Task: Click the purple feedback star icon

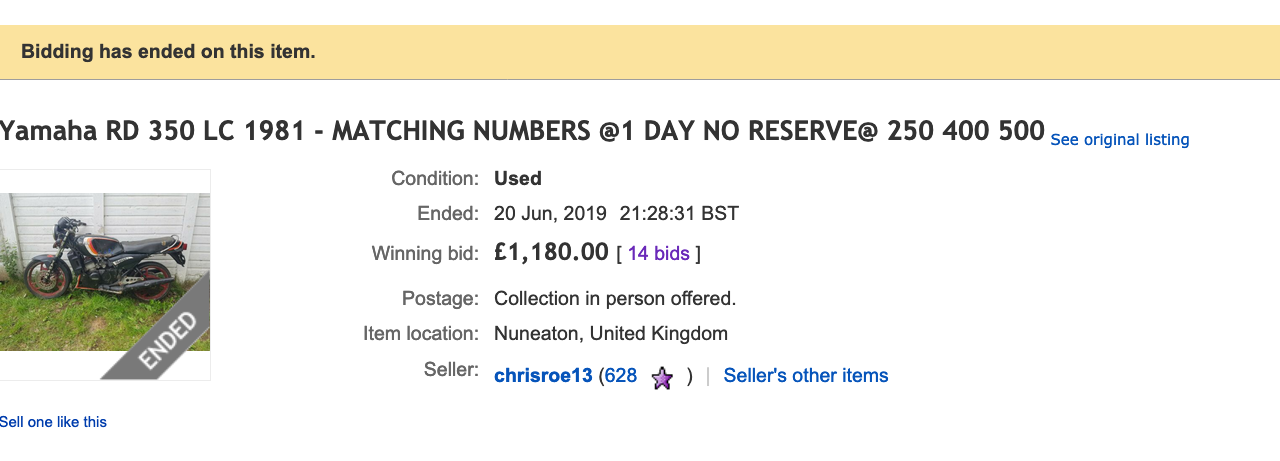Action: coord(662,378)
